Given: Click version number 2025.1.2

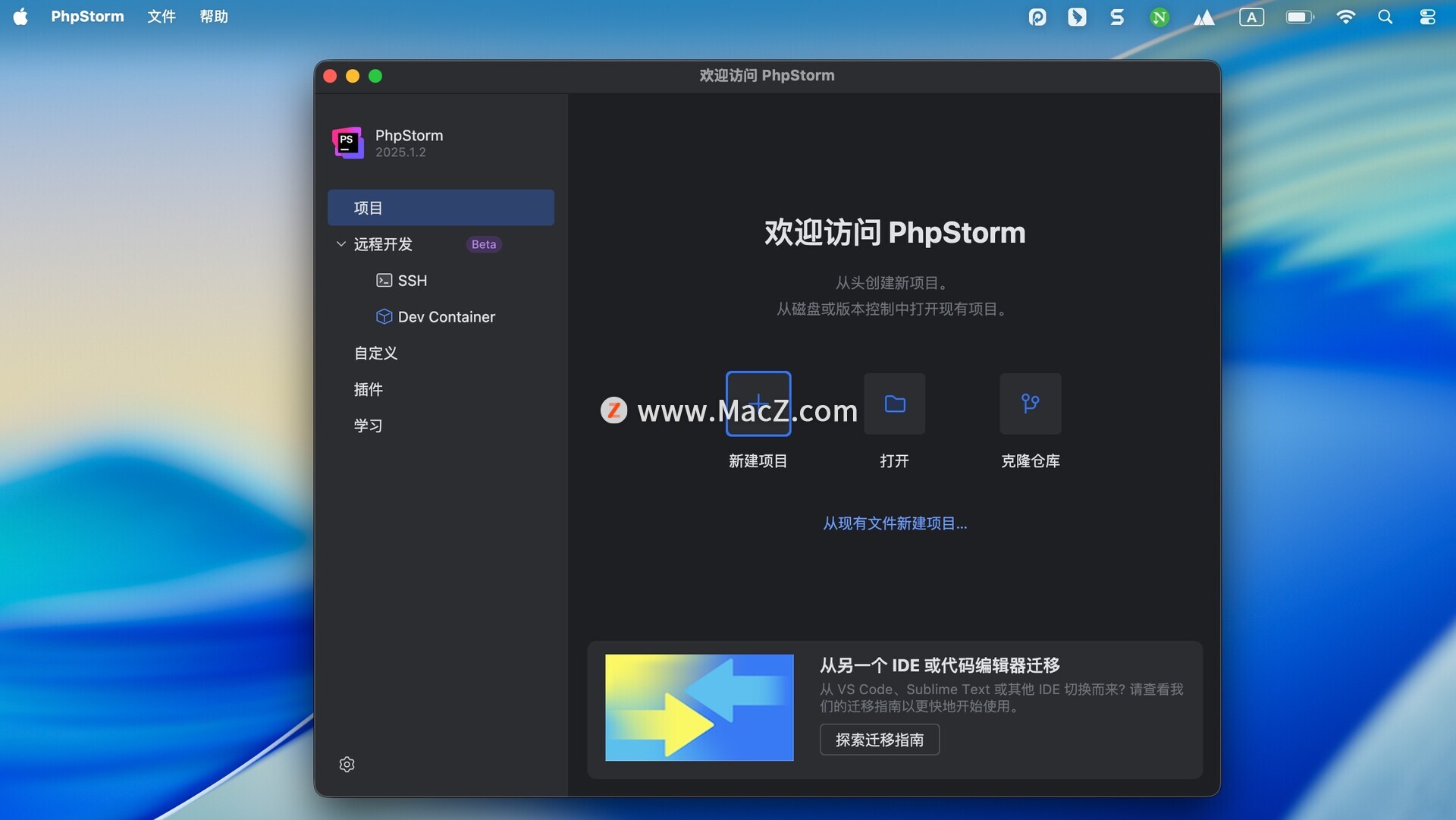Looking at the screenshot, I should point(400,152).
